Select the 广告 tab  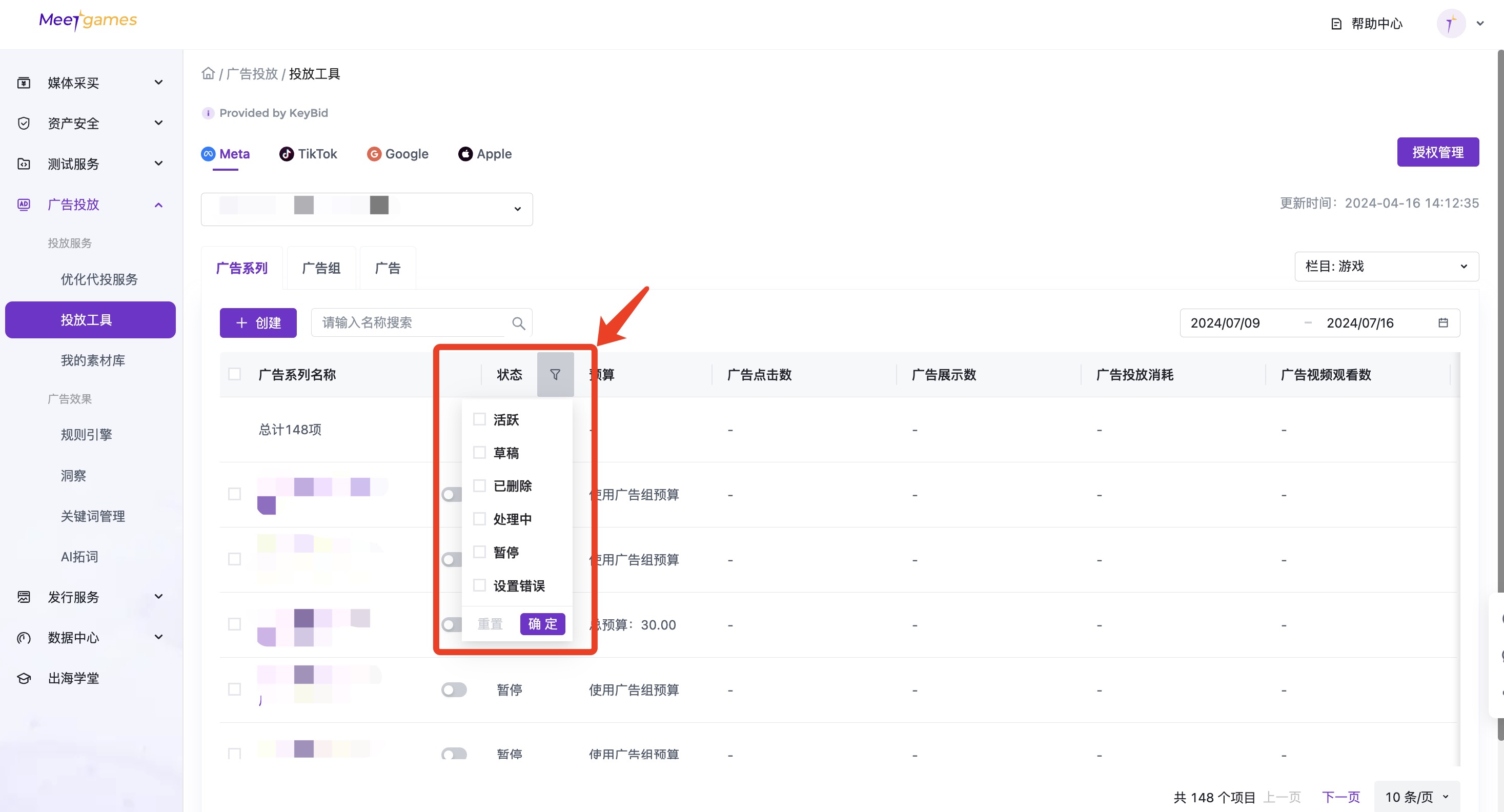(388, 269)
